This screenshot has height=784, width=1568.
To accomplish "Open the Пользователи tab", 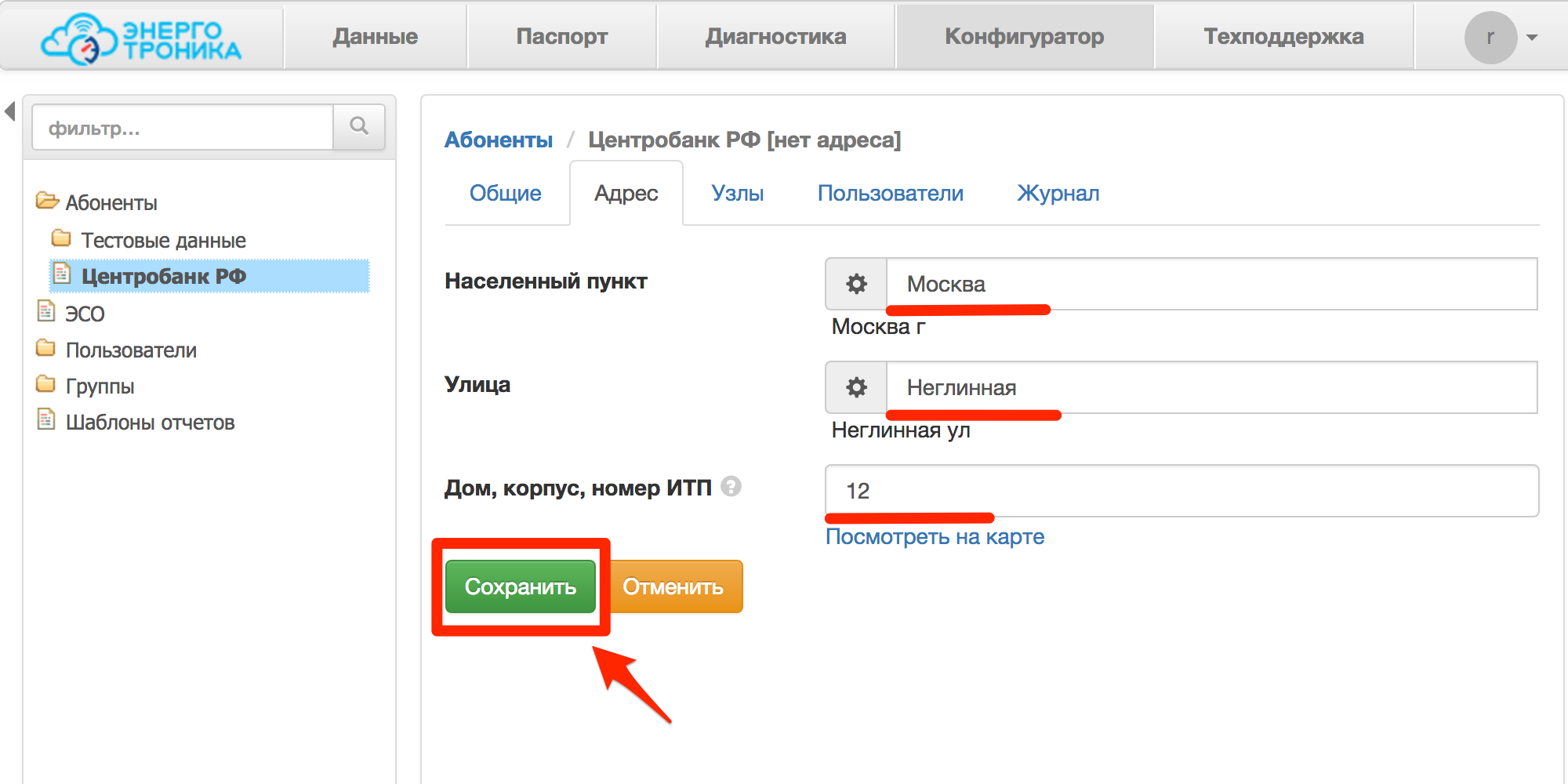I will (891, 193).
